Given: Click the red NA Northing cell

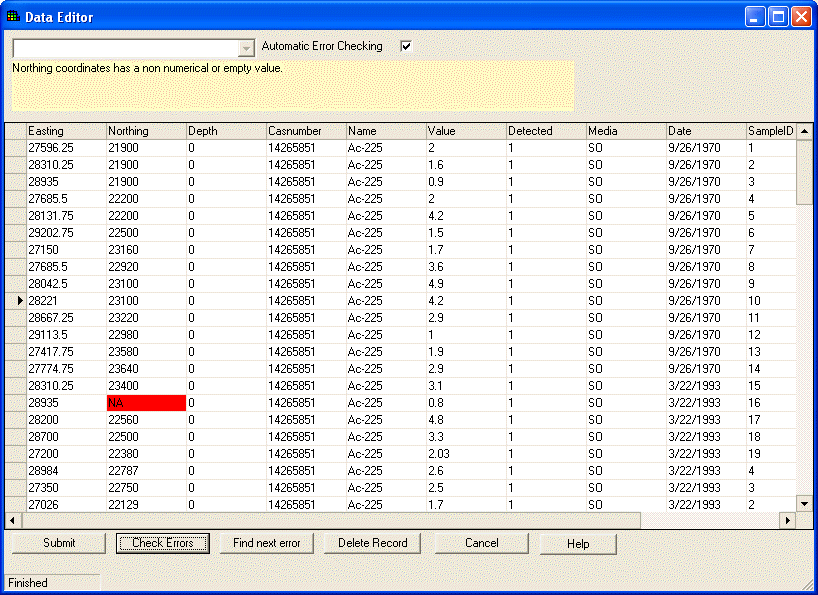Looking at the screenshot, I should point(147,403).
